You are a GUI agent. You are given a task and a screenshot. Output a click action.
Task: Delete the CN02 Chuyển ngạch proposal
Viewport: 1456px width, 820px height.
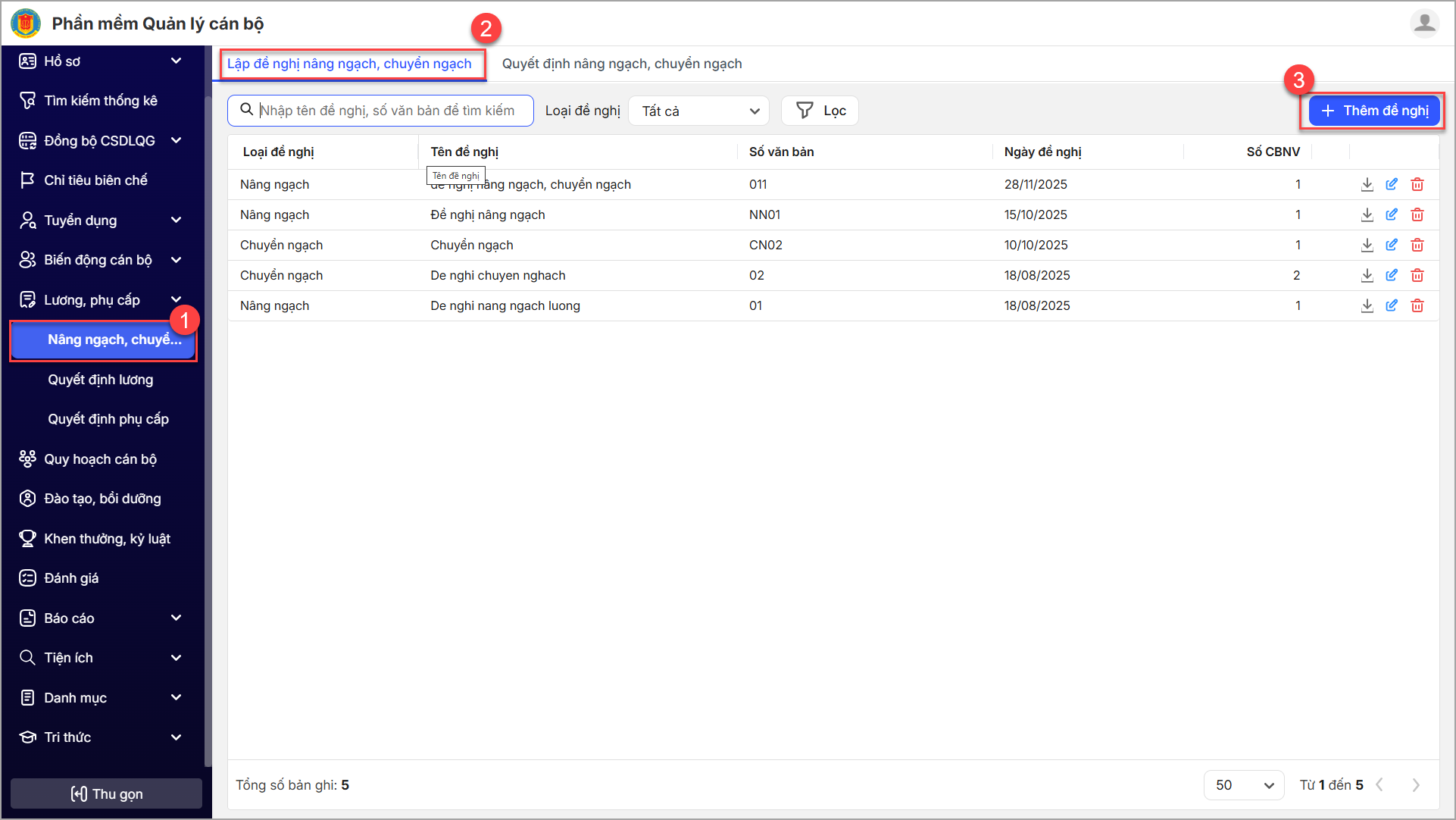1417,245
